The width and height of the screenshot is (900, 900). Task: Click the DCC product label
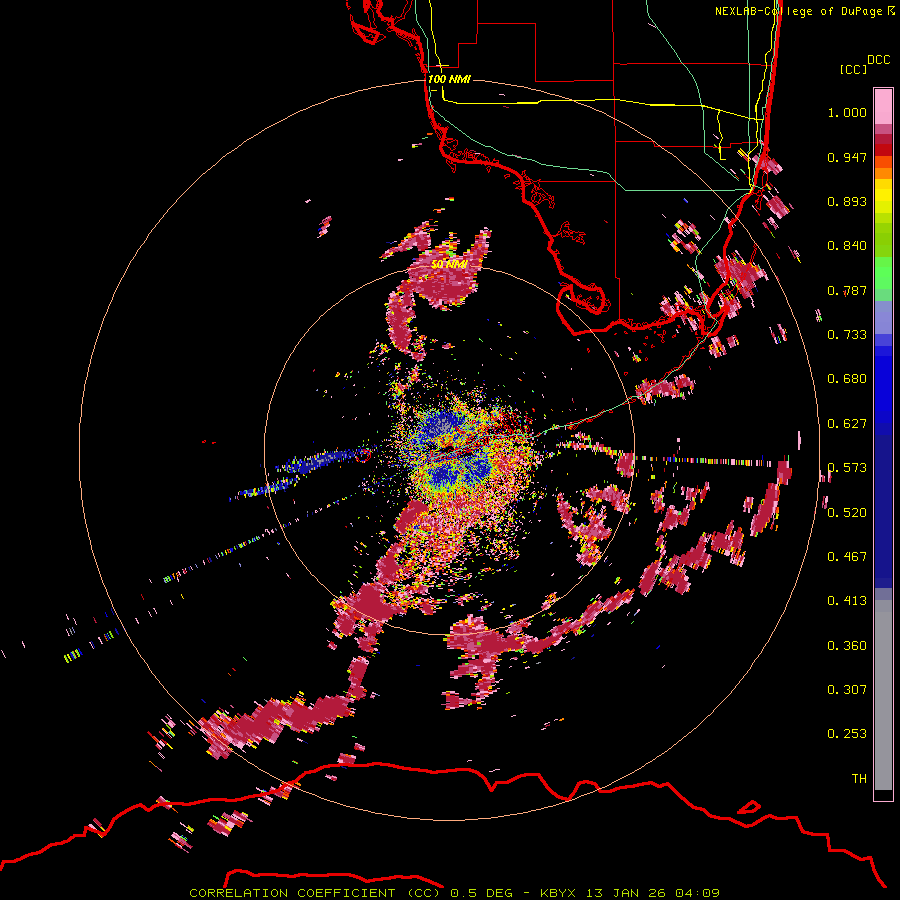click(879, 60)
